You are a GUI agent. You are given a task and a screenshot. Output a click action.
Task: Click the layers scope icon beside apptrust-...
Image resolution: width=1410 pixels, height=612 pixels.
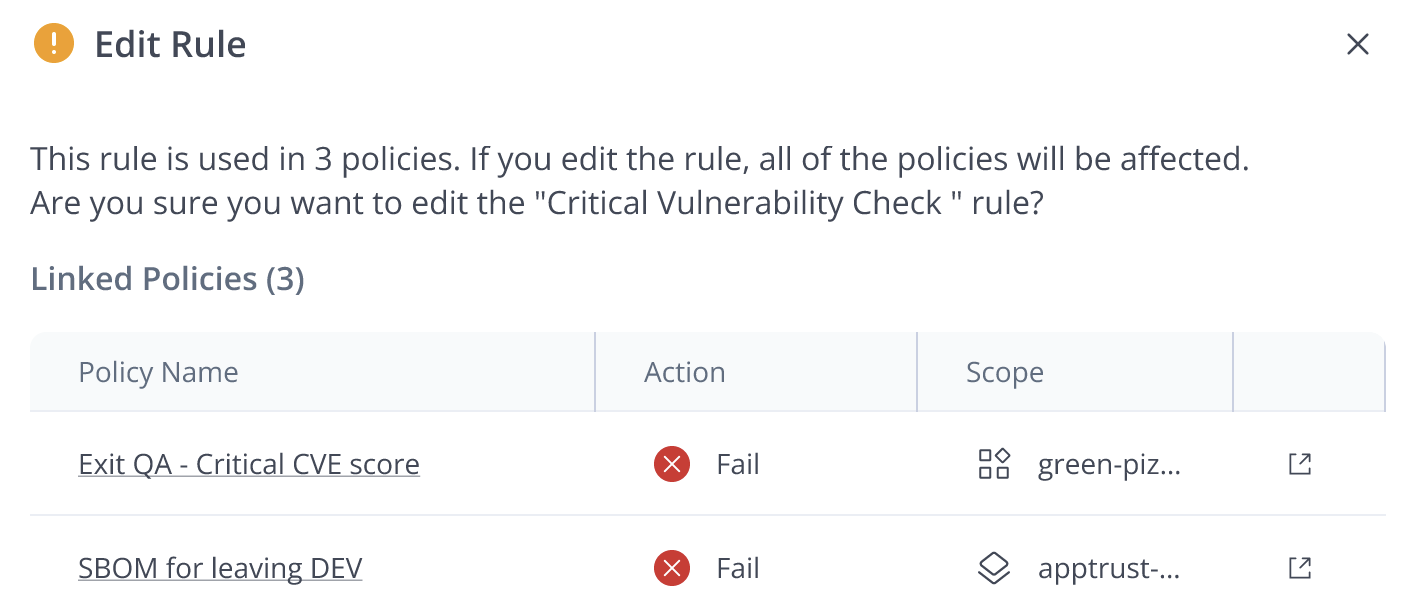[x=994, y=568]
